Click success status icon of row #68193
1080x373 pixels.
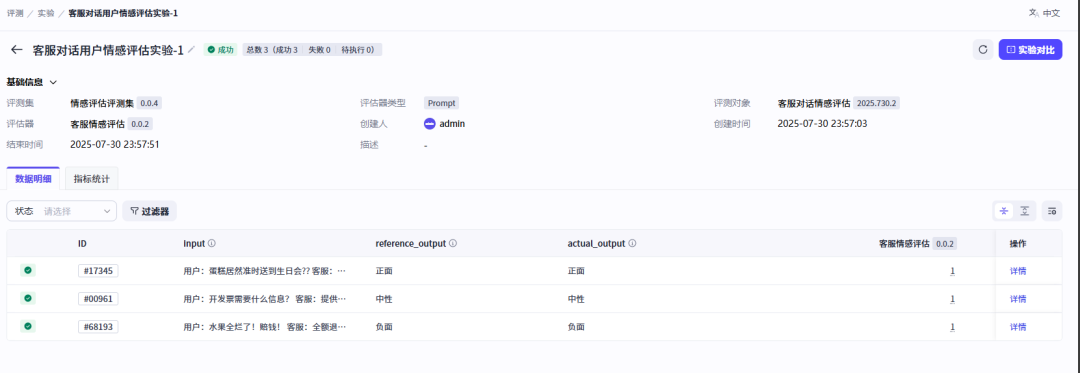point(28,326)
